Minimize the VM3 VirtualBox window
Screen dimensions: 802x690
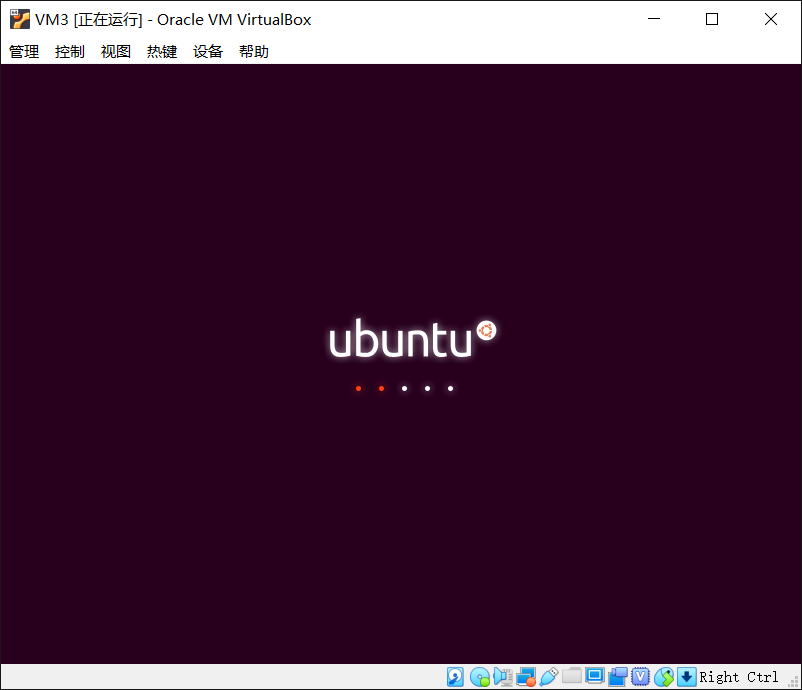pyautogui.click(x=654, y=19)
